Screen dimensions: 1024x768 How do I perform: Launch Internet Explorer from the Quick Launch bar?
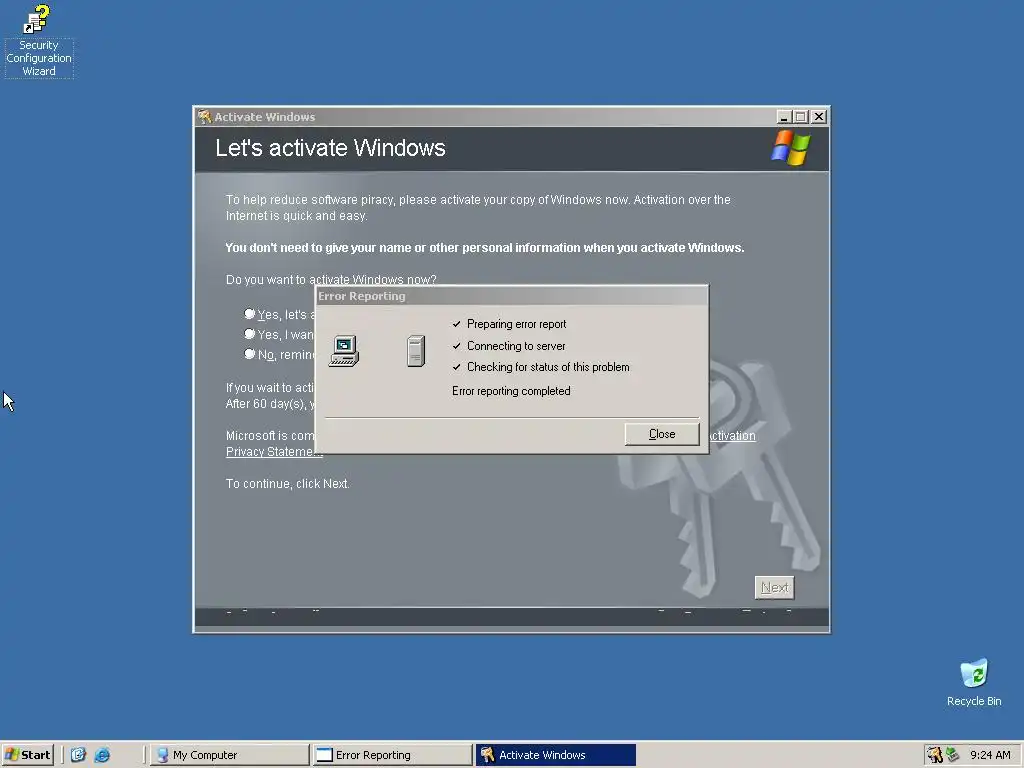coord(102,754)
